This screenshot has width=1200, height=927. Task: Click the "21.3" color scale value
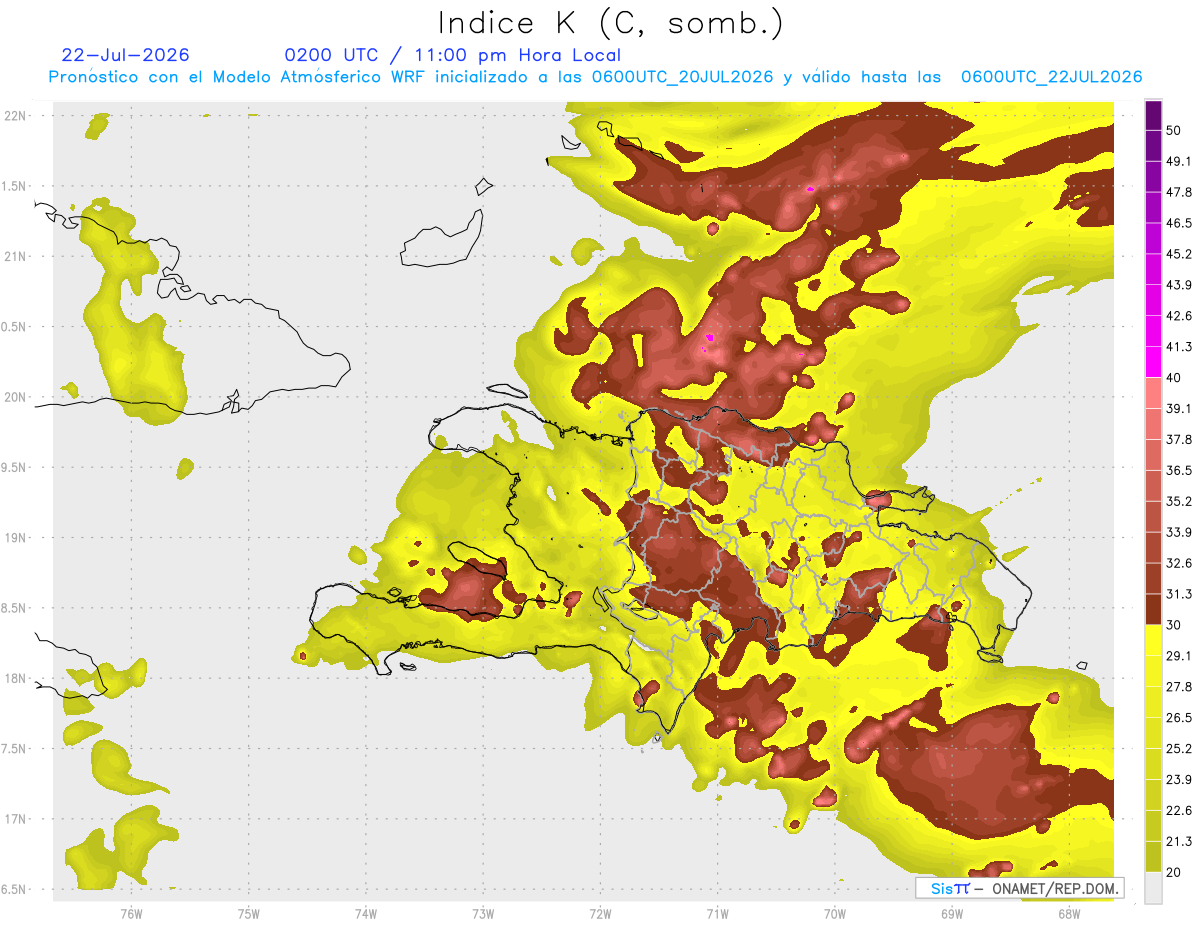(x=1179, y=842)
